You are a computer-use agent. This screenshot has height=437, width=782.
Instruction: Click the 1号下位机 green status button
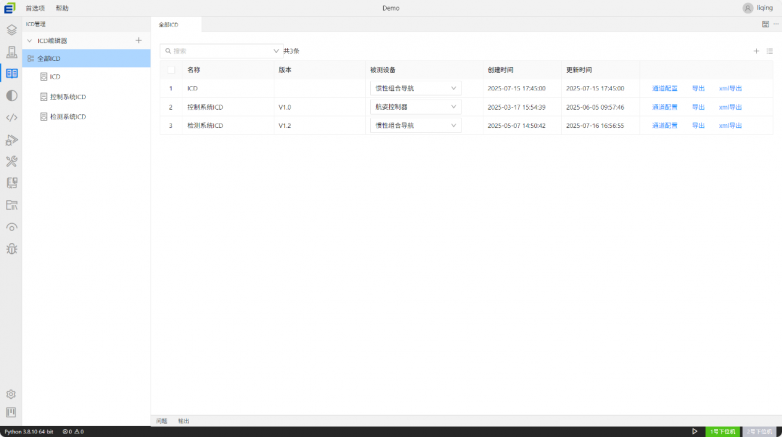[x=723, y=432]
